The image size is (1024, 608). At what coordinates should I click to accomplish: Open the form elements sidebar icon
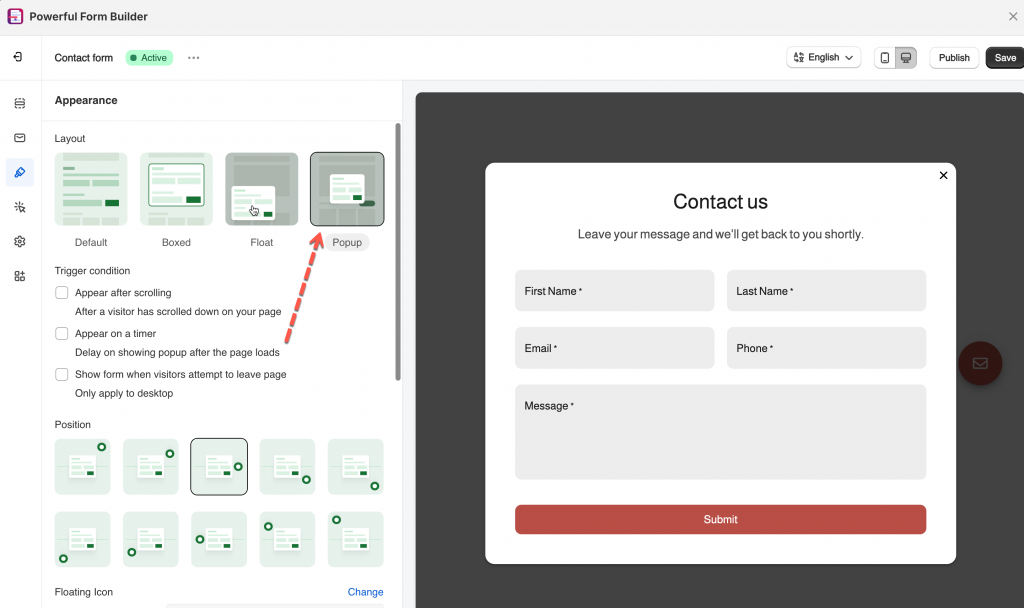pos(20,103)
